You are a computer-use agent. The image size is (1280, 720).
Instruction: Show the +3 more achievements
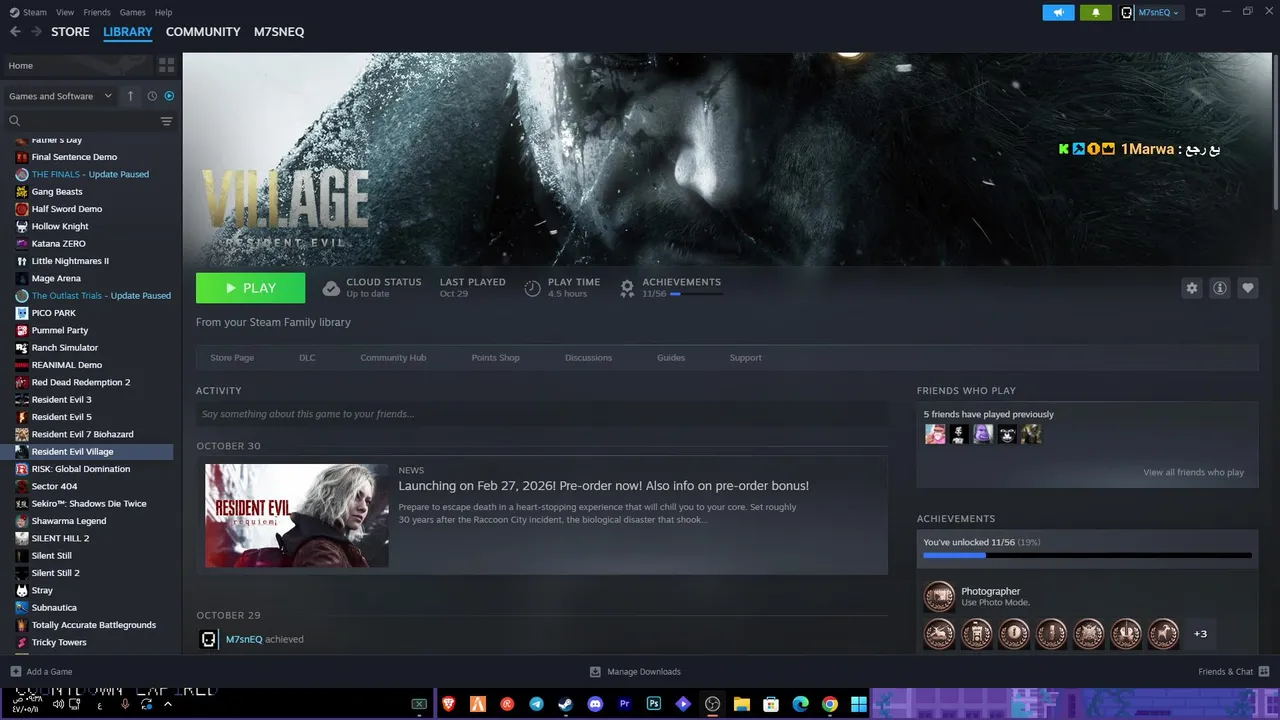coord(1200,634)
